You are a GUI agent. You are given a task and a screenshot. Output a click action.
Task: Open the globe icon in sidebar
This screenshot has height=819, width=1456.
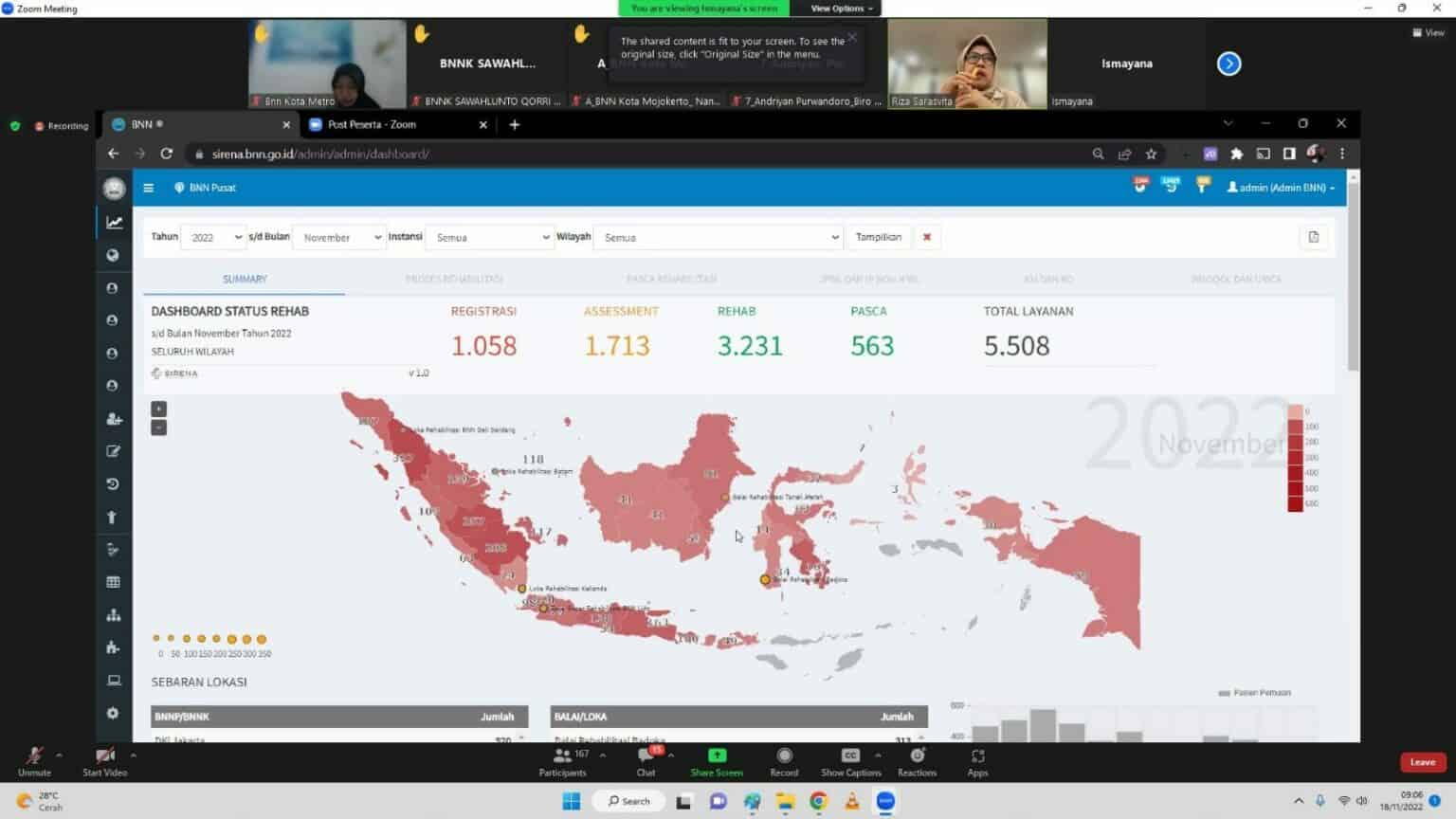click(x=113, y=255)
